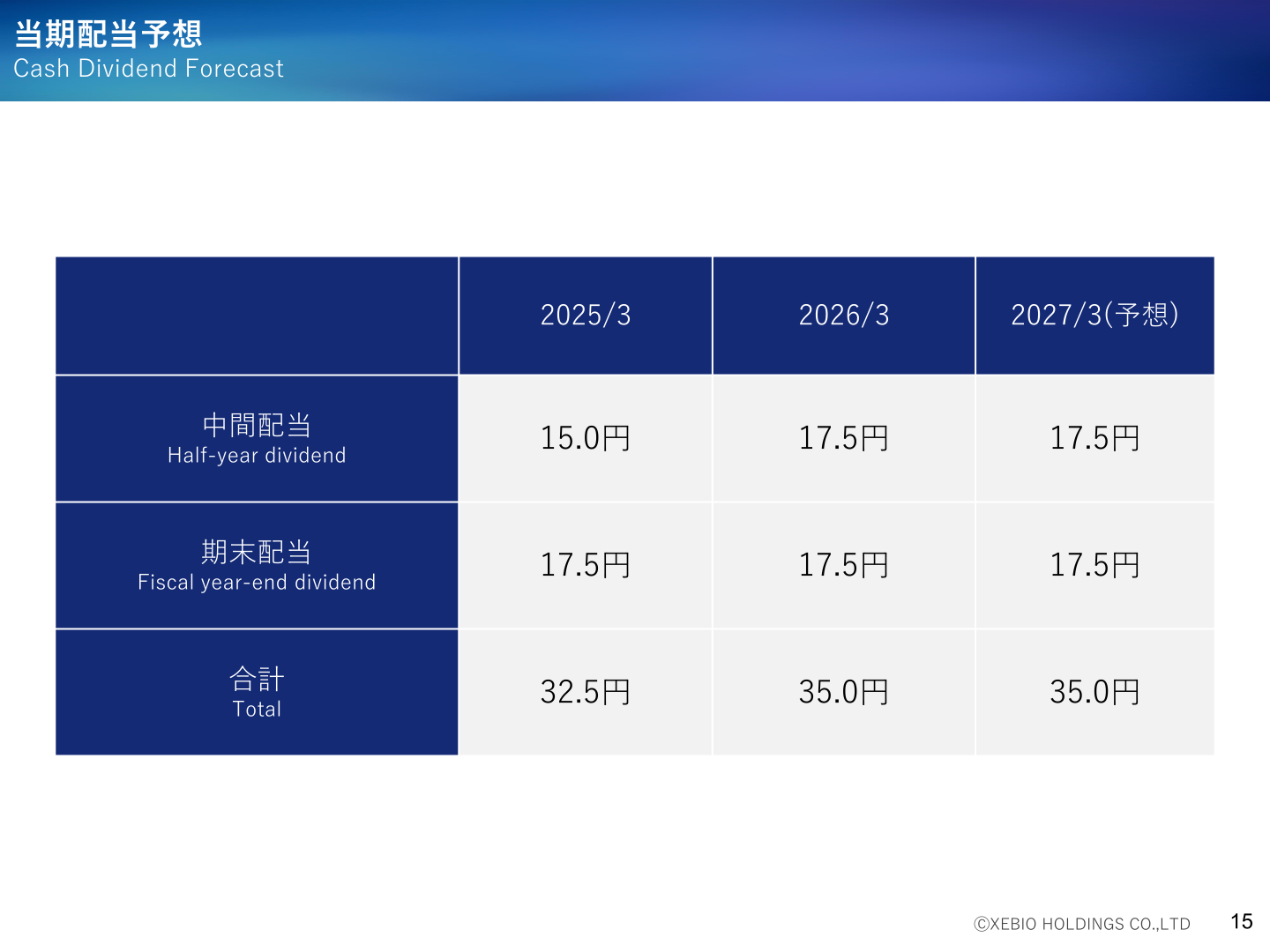Select the Total label text
Viewport: 1270px width, 952px height.
coord(257,710)
